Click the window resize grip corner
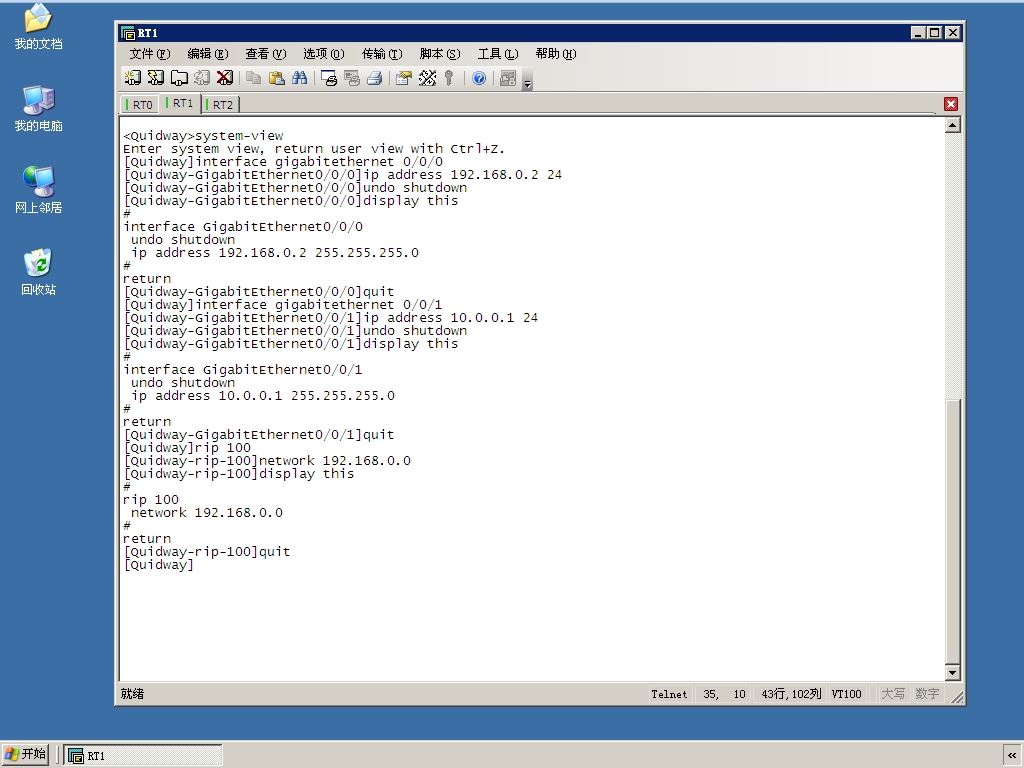Screen dimensions: 1024x768 (957, 697)
